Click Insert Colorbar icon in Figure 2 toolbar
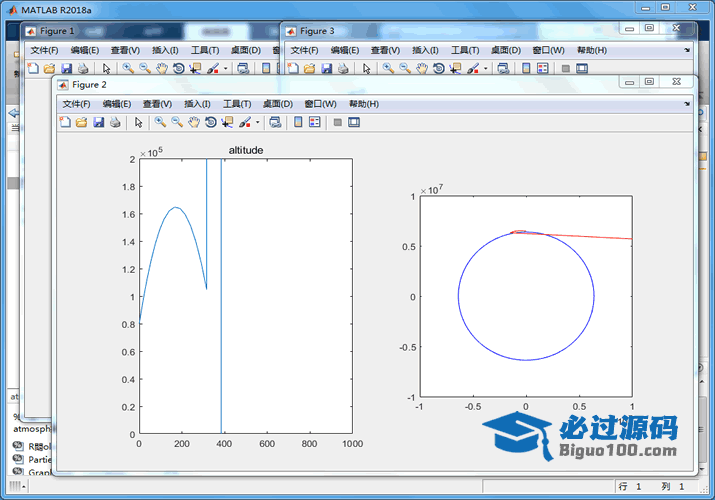This screenshot has width=715, height=500. [x=297, y=122]
